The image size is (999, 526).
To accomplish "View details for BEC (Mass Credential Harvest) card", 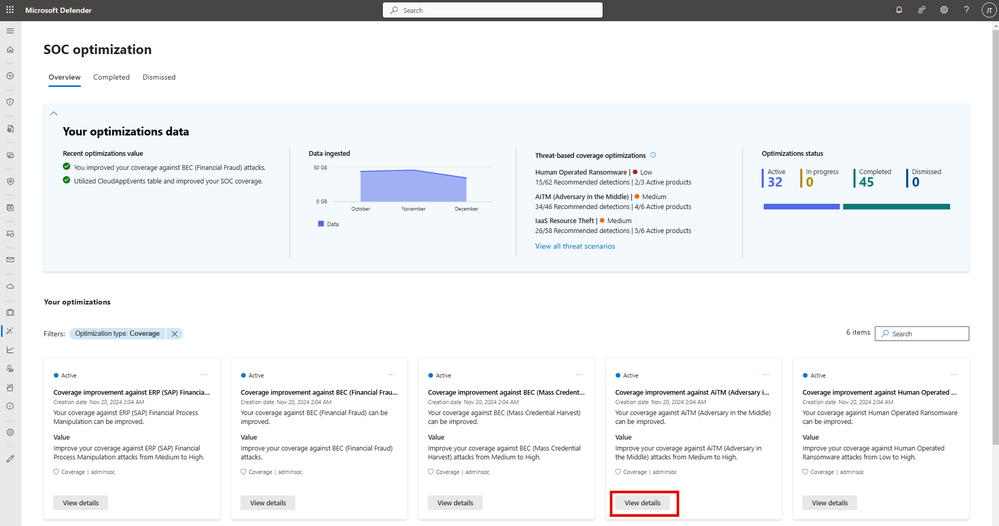I will [455, 503].
